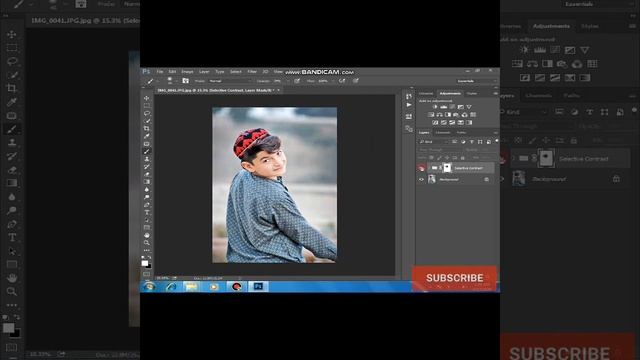Select the Pen tool in center window toolbar
The height and width of the screenshot is (360, 640).
[x=147, y=205]
